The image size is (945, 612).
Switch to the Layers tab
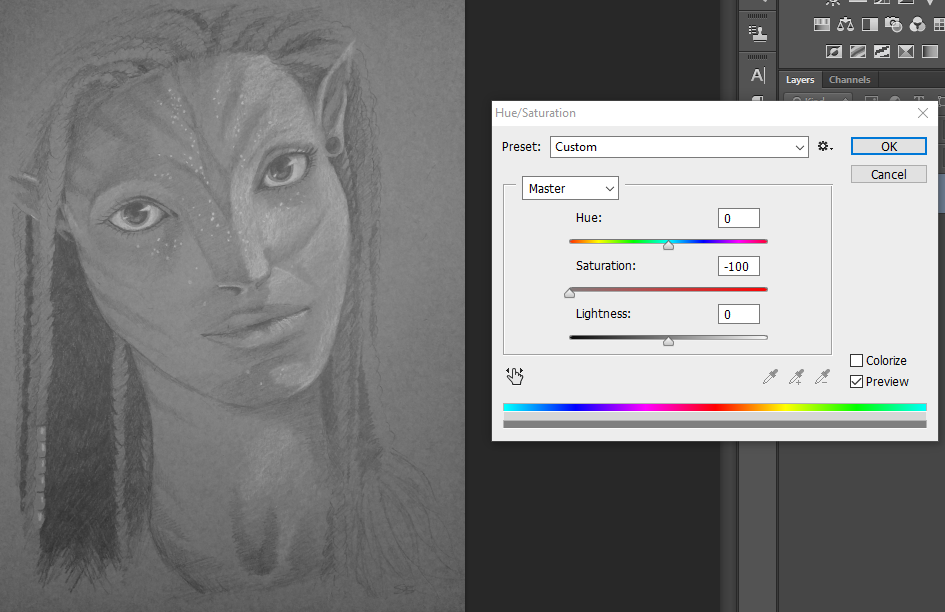coord(800,80)
